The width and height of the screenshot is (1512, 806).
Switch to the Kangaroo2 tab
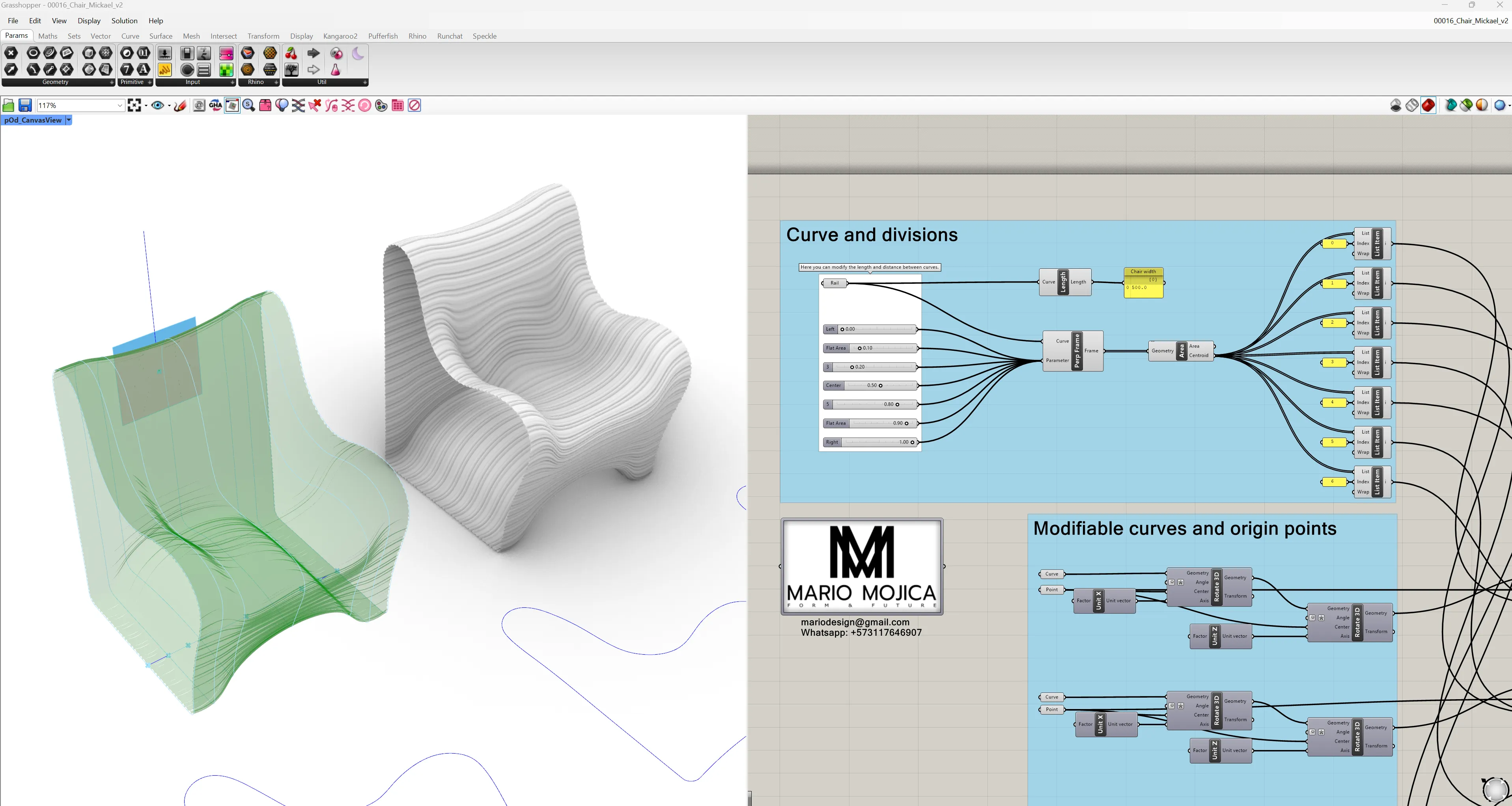(340, 36)
